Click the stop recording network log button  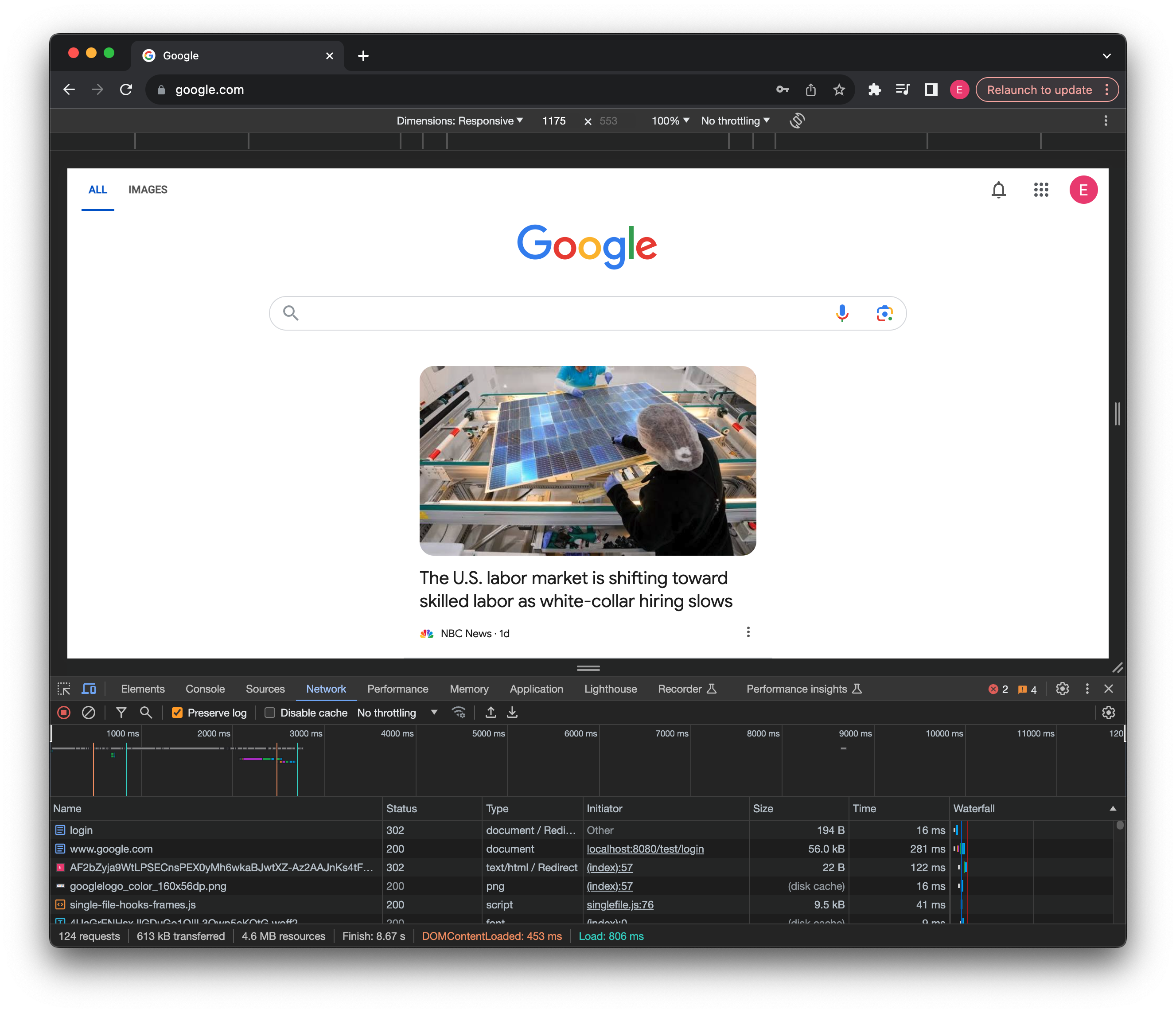tap(64, 712)
